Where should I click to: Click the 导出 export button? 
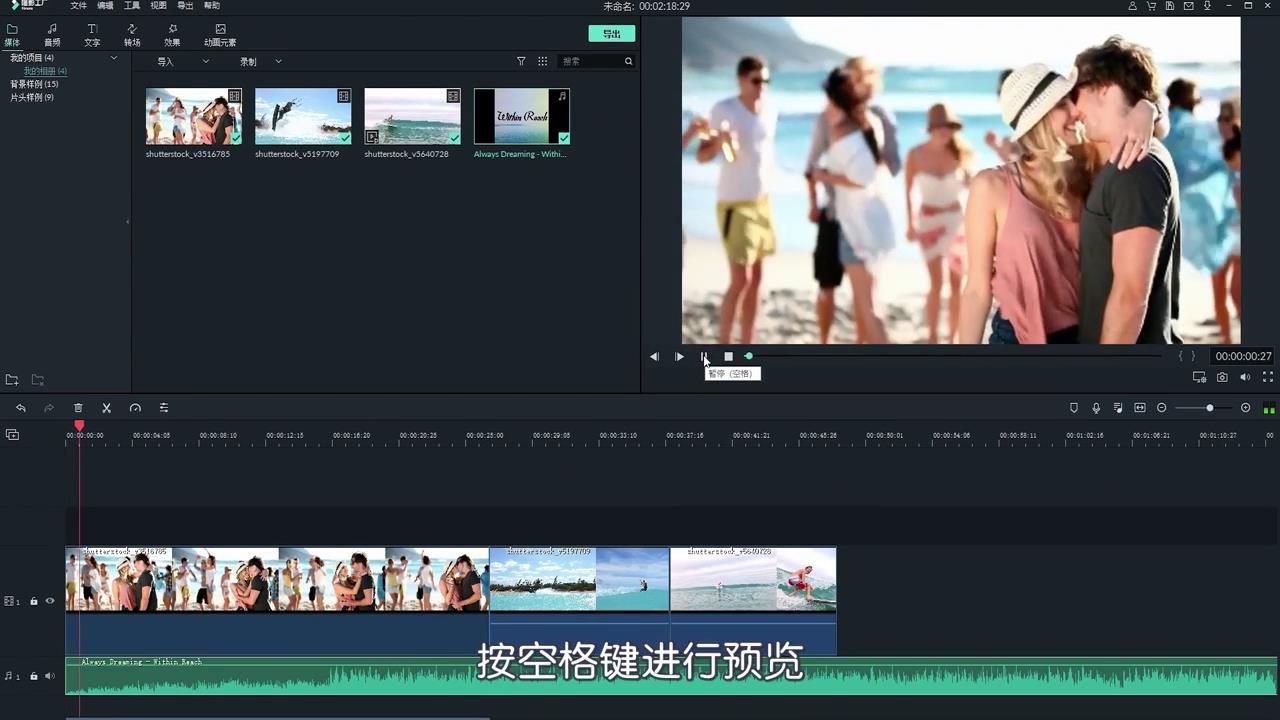pyautogui.click(x=611, y=33)
